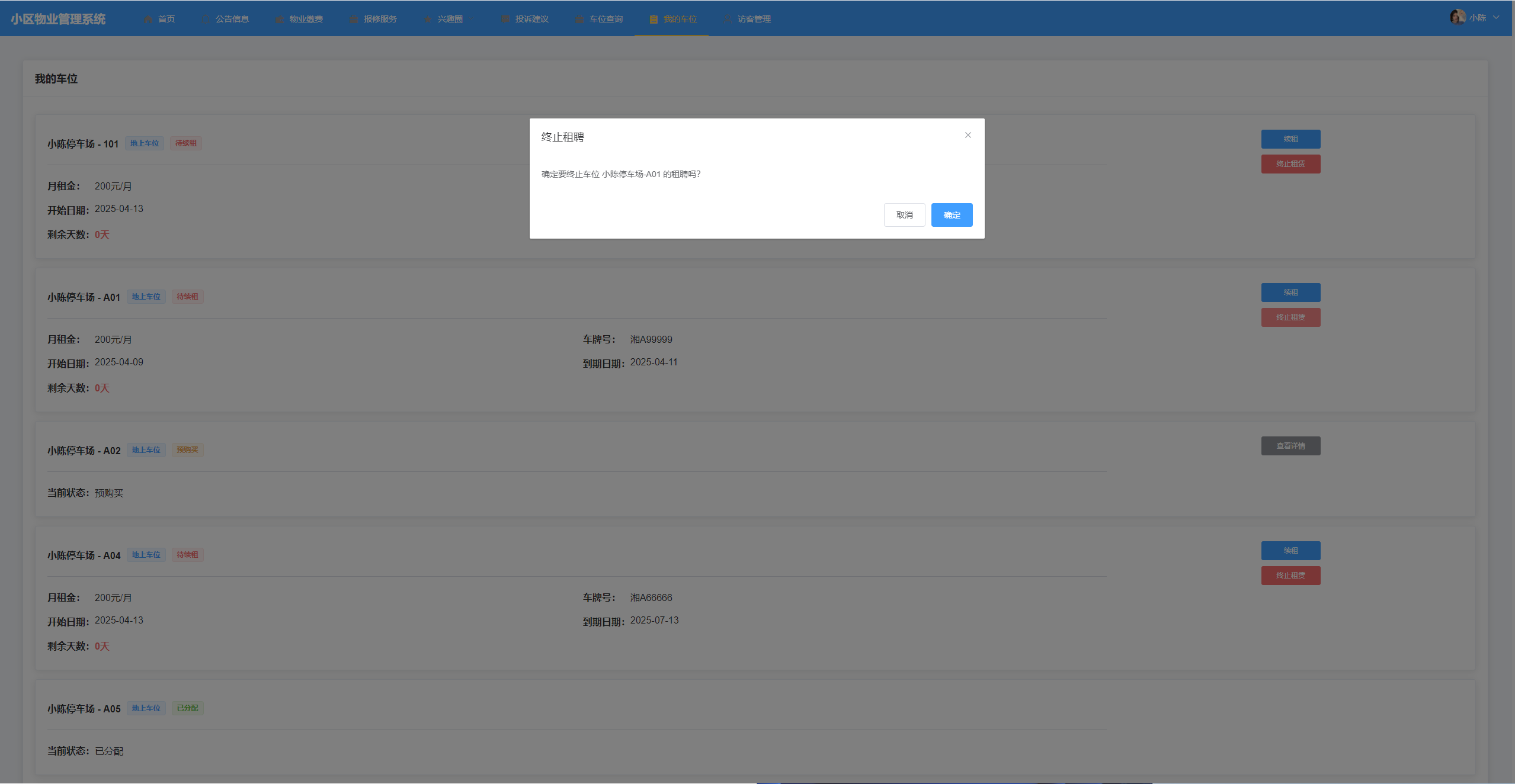Click 查看详情 for parking spot A02
The width and height of the screenshot is (1515, 784).
[1290, 446]
